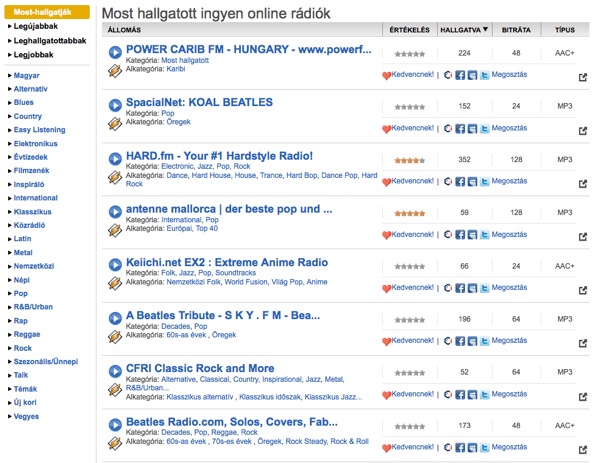Play Keiichi.net EX2 Anime Radio
The image size is (600, 463).
(x=115, y=265)
